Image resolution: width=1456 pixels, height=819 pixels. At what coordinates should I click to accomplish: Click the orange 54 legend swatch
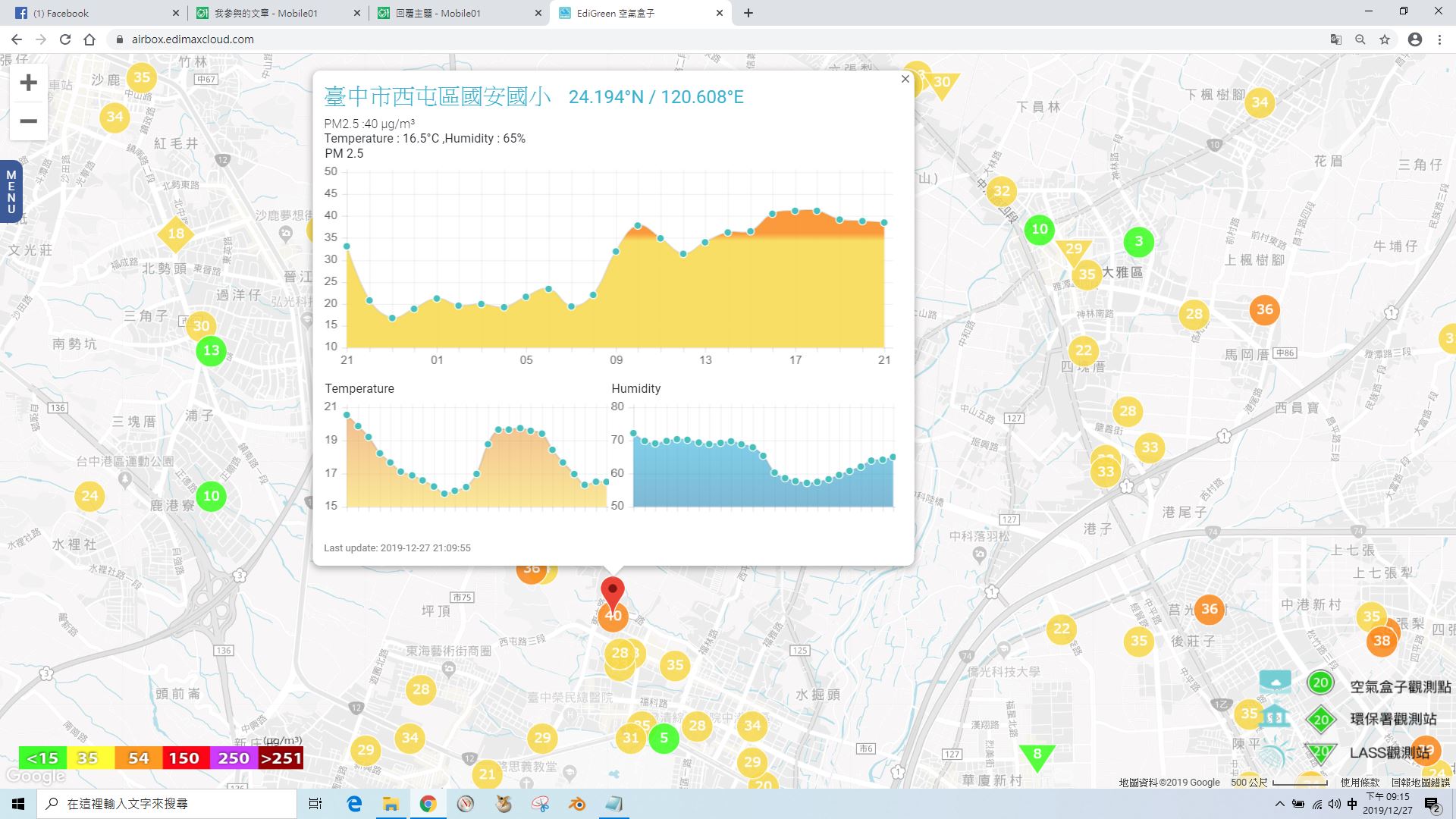138,758
